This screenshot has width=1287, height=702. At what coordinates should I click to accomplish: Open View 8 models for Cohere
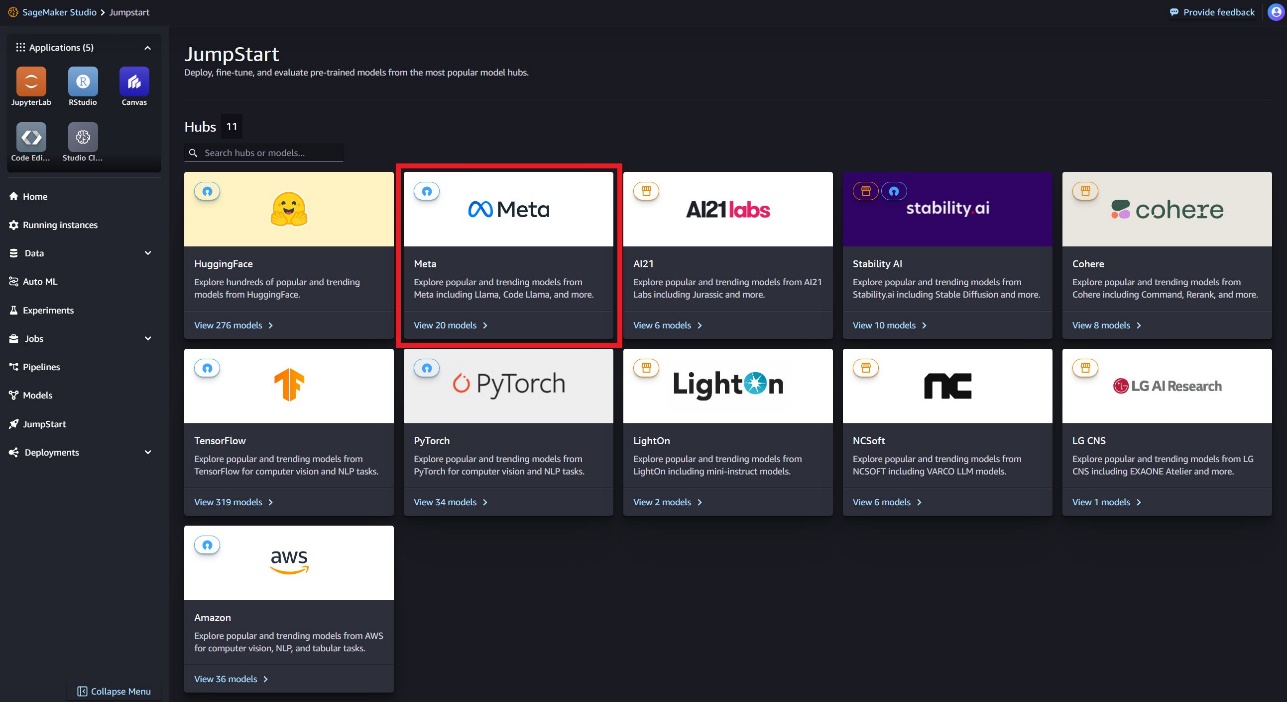click(x=1107, y=325)
